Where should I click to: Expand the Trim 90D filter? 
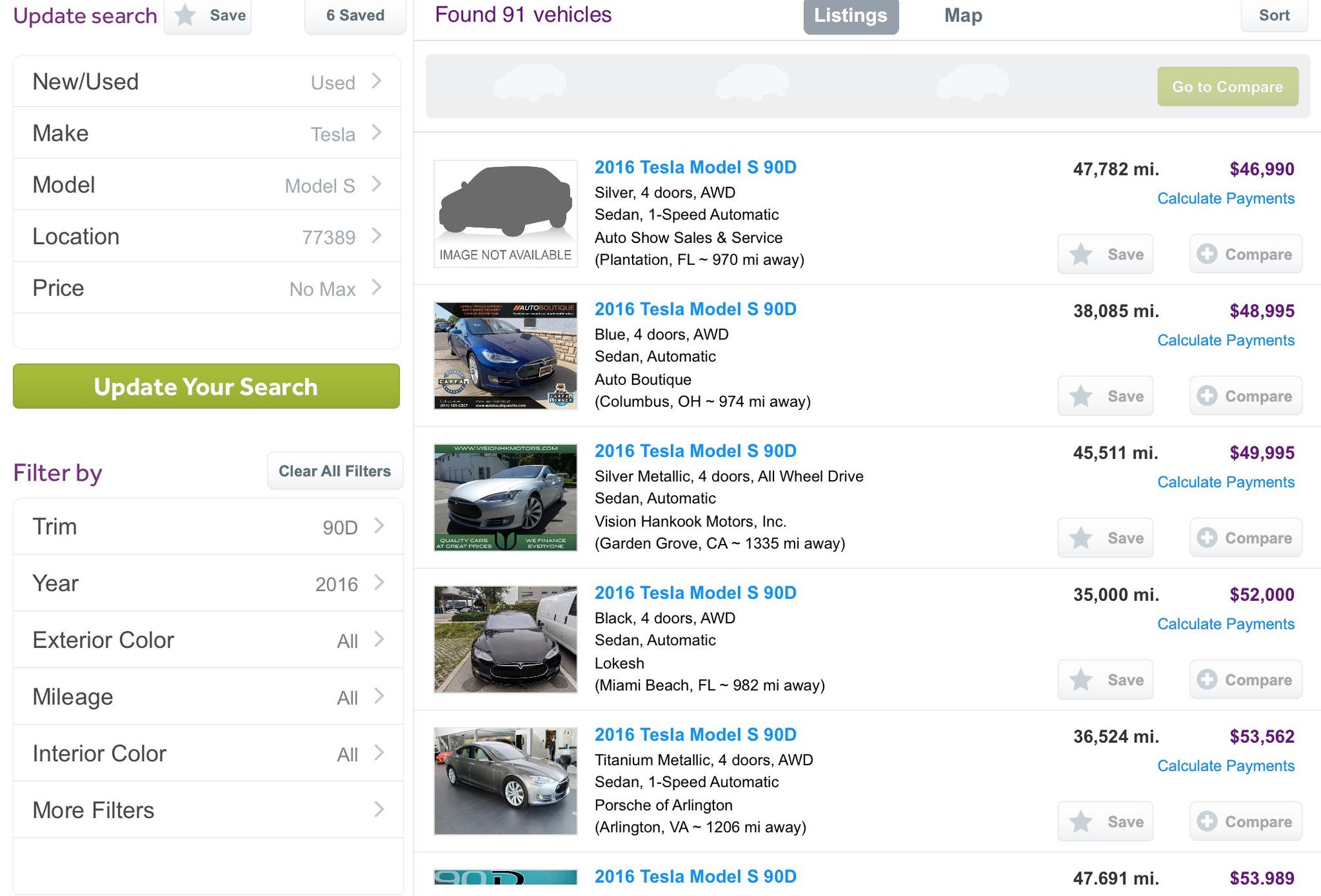(207, 527)
